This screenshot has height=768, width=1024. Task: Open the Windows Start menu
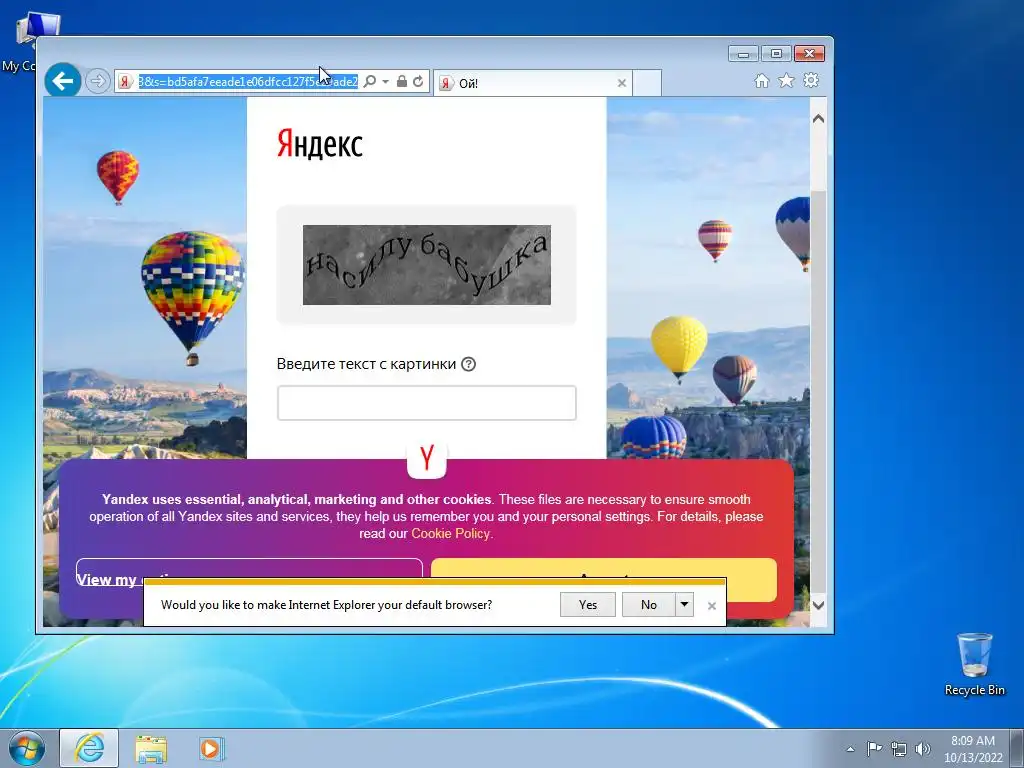tap(27, 748)
